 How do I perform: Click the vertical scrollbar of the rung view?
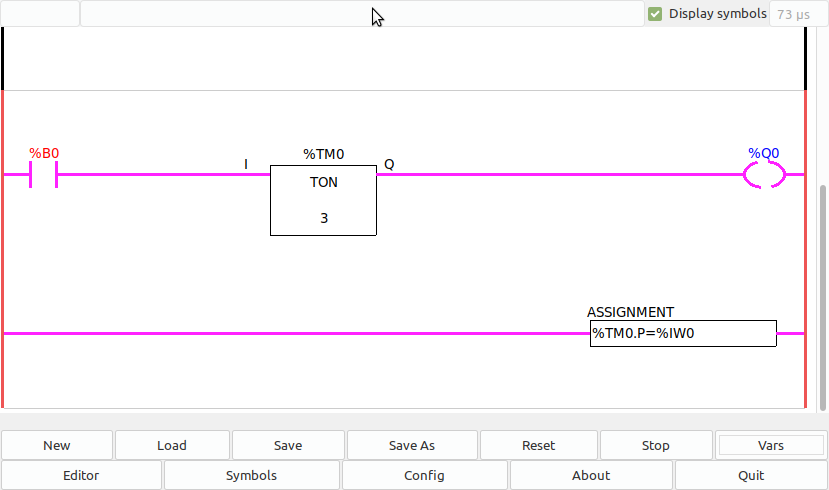(x=823, y=298)
